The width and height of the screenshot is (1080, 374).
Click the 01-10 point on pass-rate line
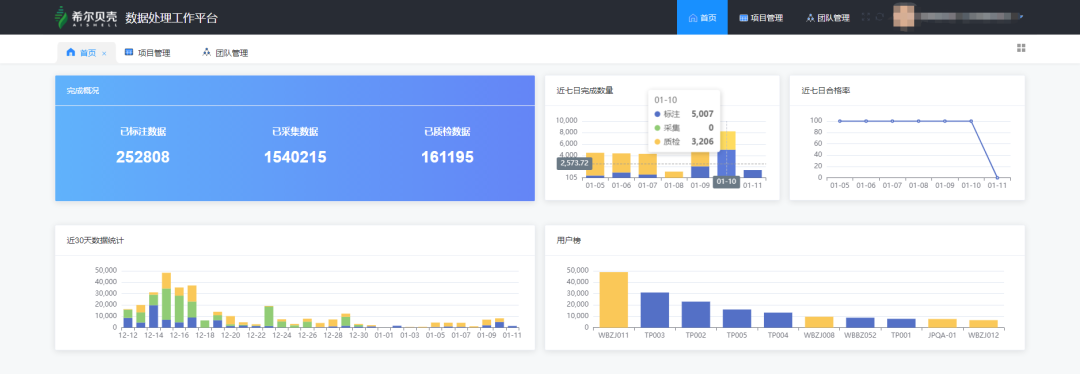[x=971, y=121]
